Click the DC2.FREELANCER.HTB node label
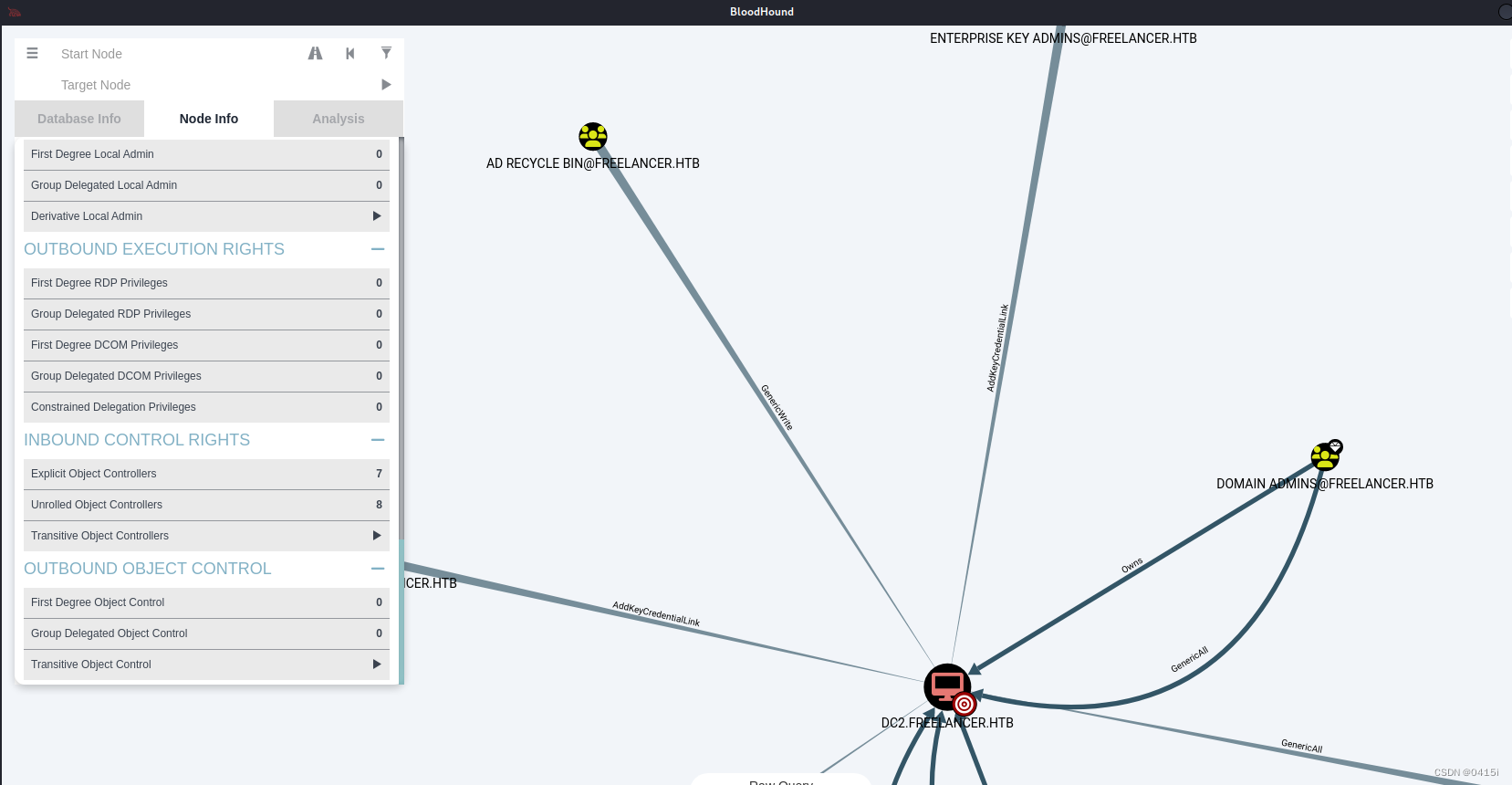Screen dimensions: 1512x785 [947, 723]
